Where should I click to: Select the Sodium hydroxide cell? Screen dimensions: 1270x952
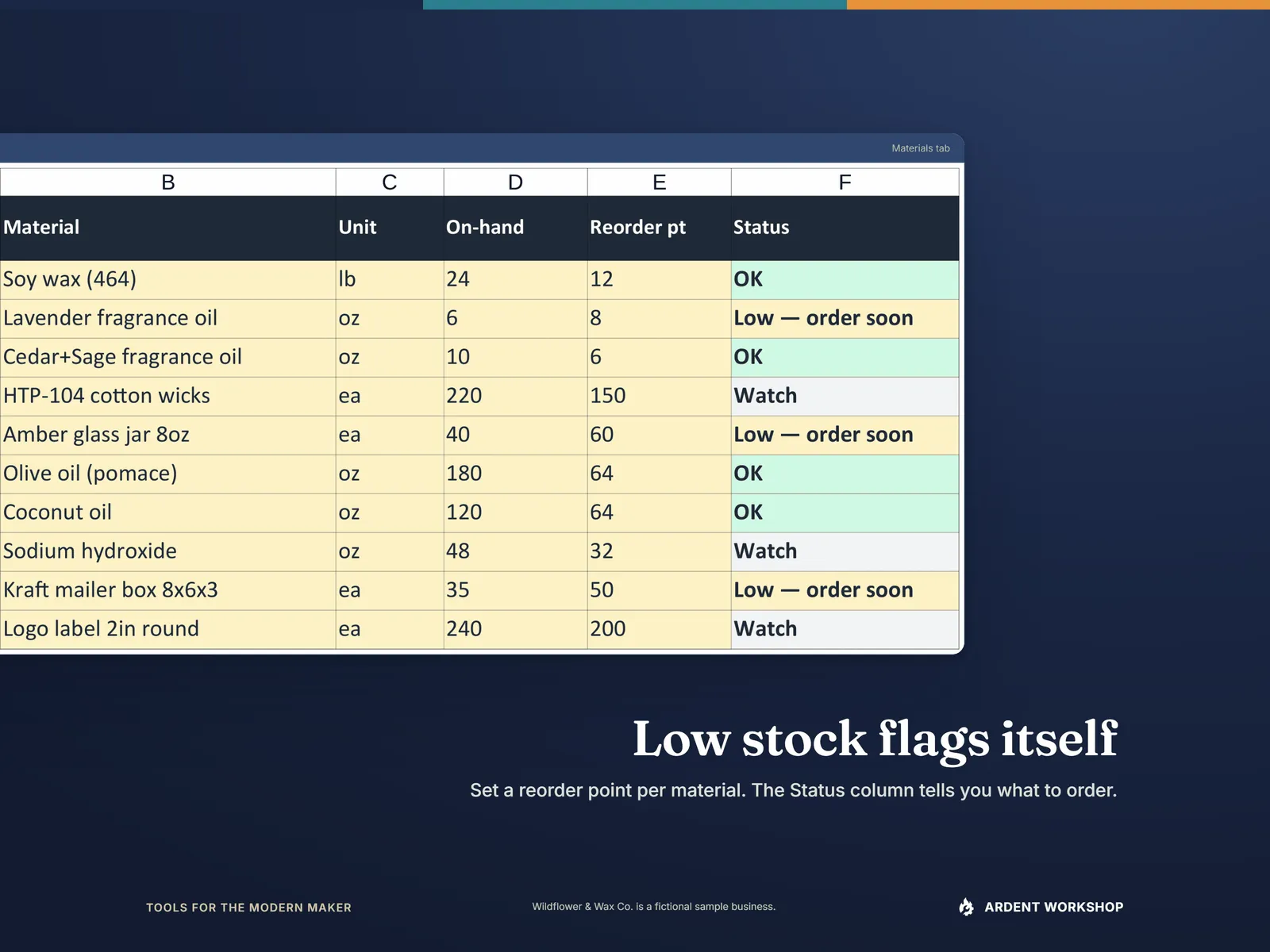[x=167, y=551]
